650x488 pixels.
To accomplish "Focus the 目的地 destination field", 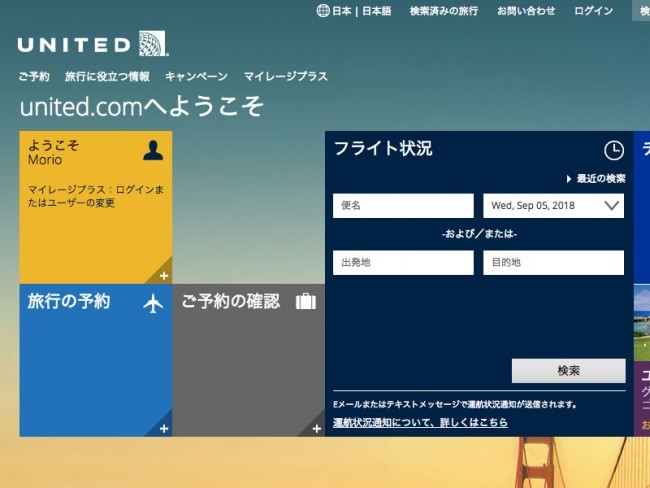I will click(553, 262).
